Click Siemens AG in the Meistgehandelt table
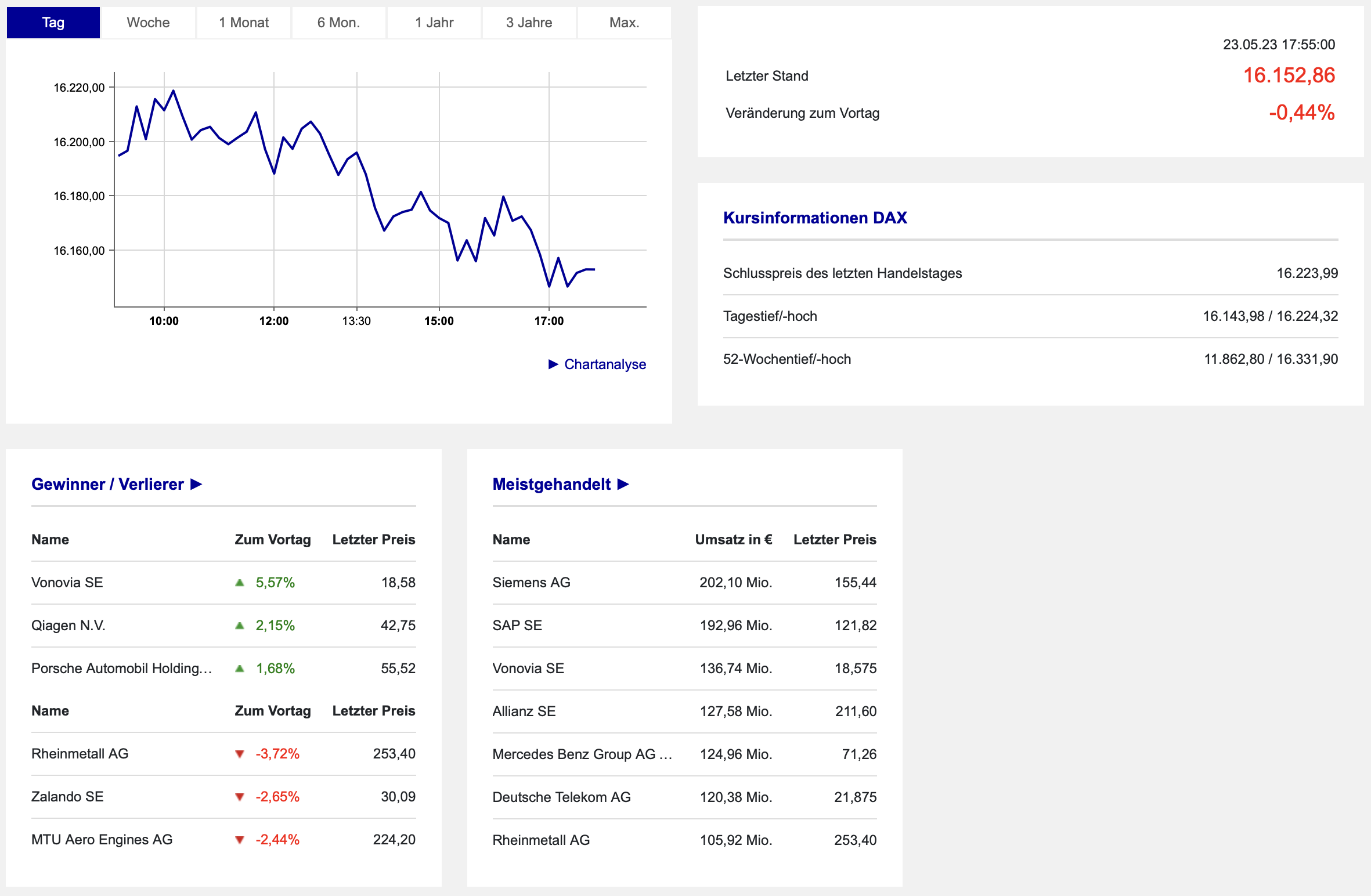 coord(531,583)
